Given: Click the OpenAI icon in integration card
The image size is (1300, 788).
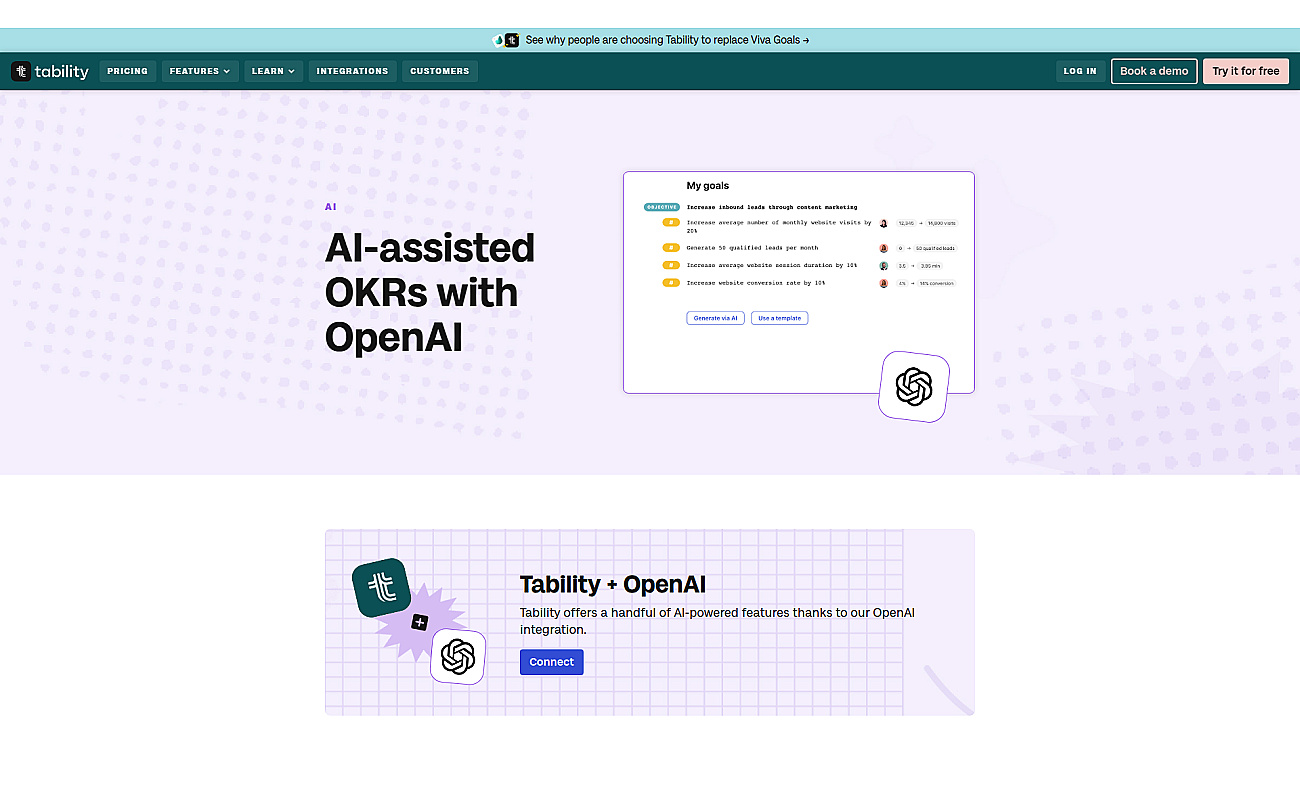Looking at the screenshot, I should click(458, 657).
